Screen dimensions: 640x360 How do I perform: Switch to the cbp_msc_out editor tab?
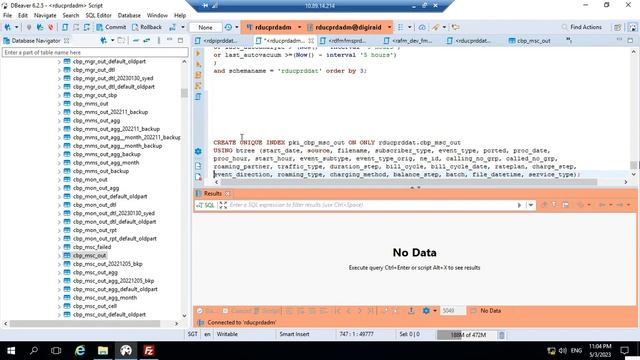(x=529, y=40)
